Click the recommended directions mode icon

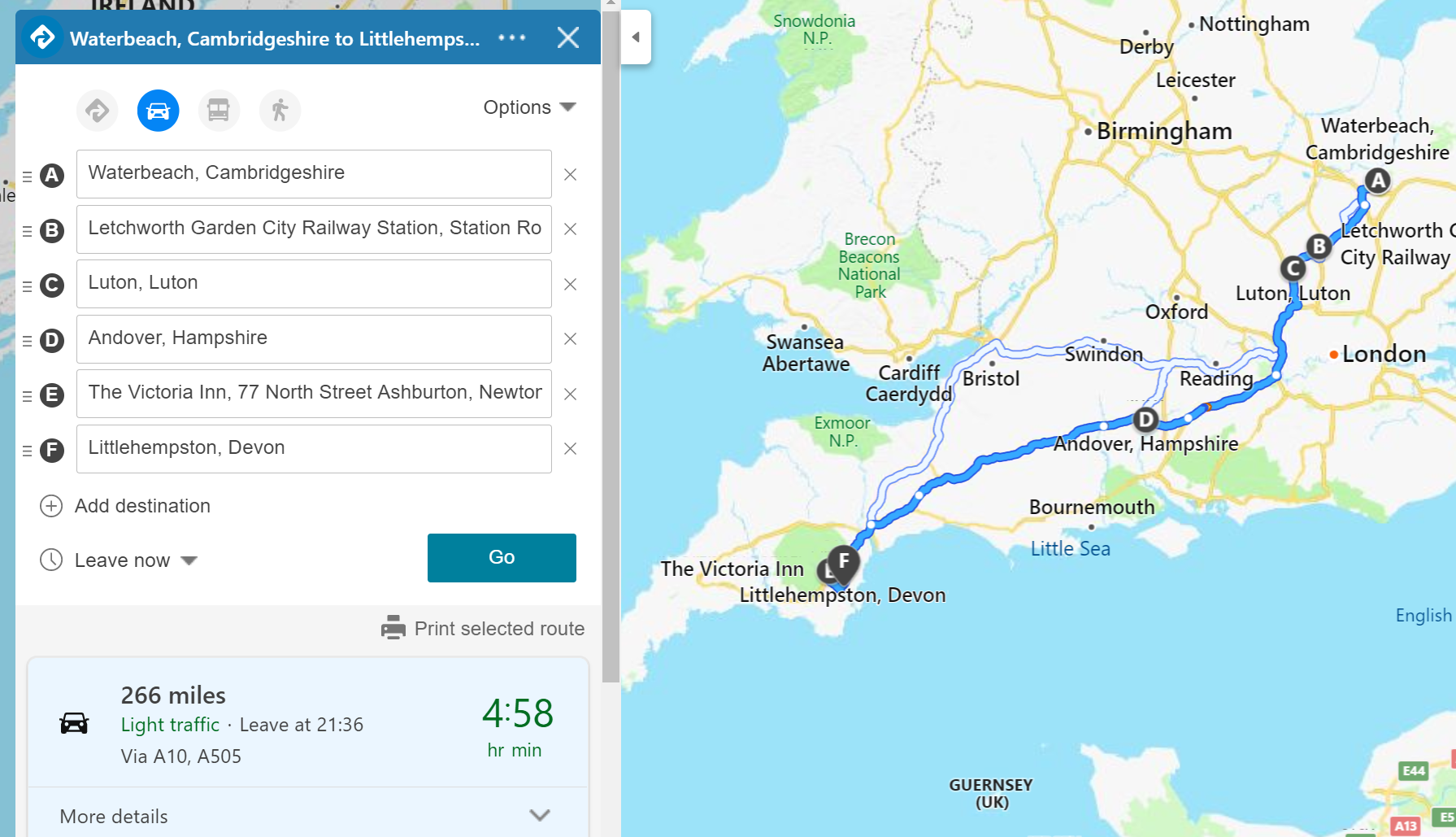98,111
